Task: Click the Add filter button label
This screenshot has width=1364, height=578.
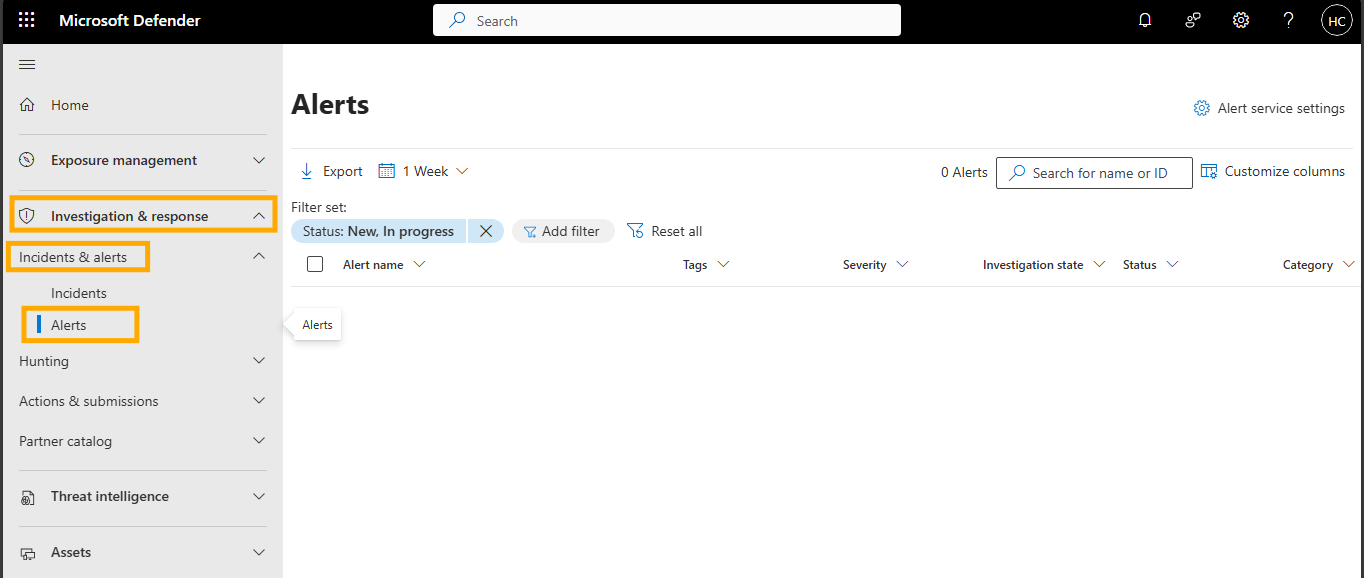Action: (571, 231)
